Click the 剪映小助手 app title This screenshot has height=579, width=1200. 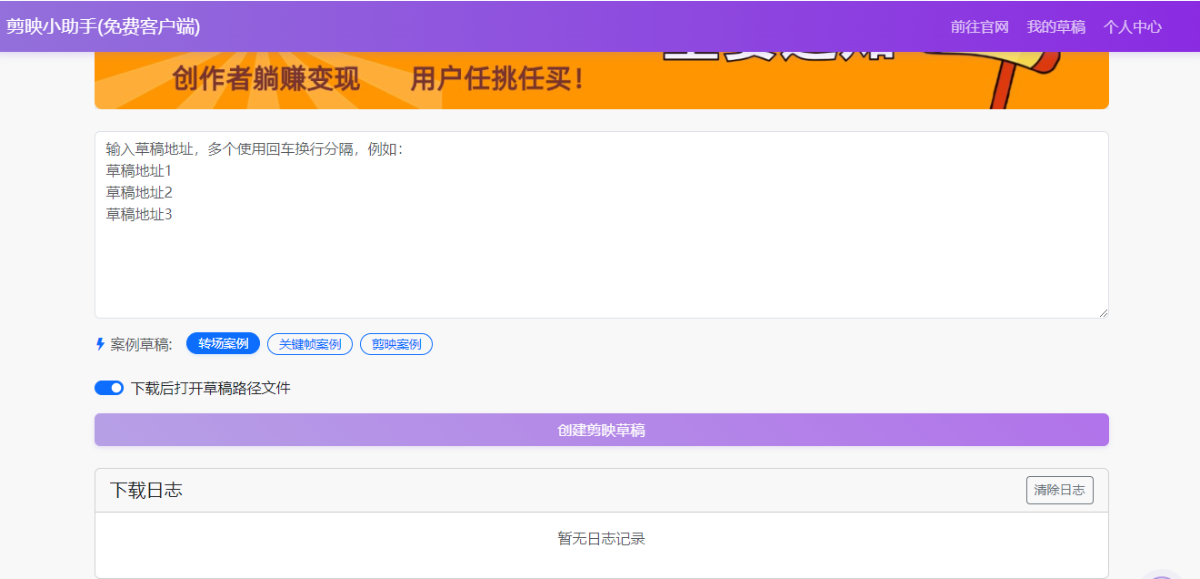pos(103,26)
